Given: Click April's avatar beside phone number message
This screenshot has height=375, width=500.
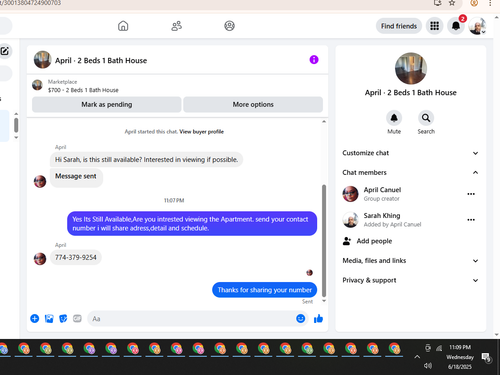Looking at the screenshot, I should (x=40, y=258).
